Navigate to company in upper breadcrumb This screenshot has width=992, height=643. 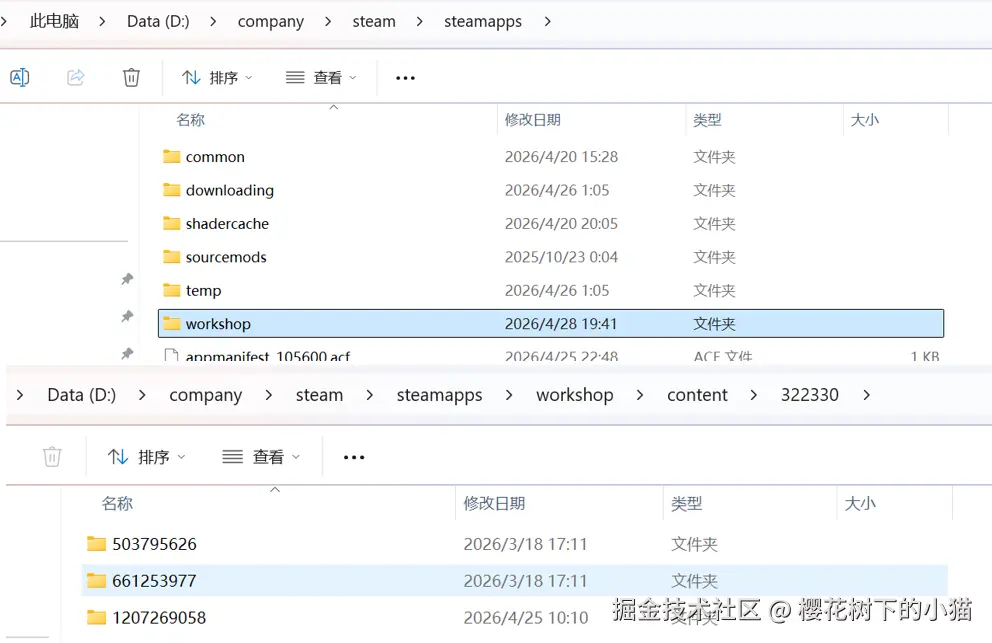pos(271,21)
